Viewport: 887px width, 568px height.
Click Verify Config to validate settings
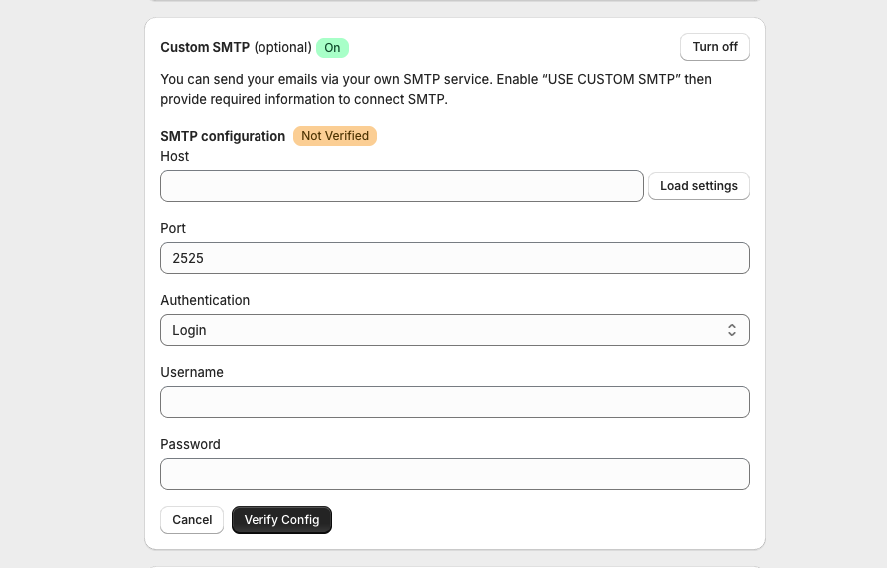(x=282, y=520)
